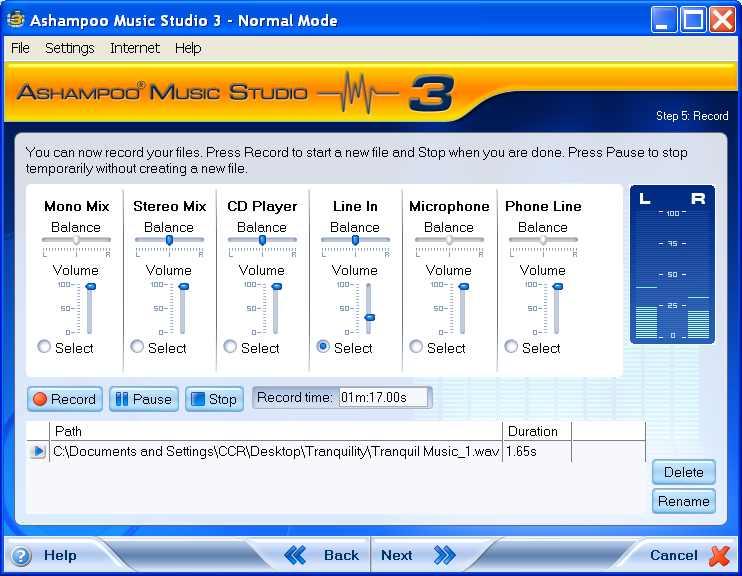This screenshot has width=742, height=576.
Task: Click the Ashampoo title bar app icon
Action: click(15, 20)
